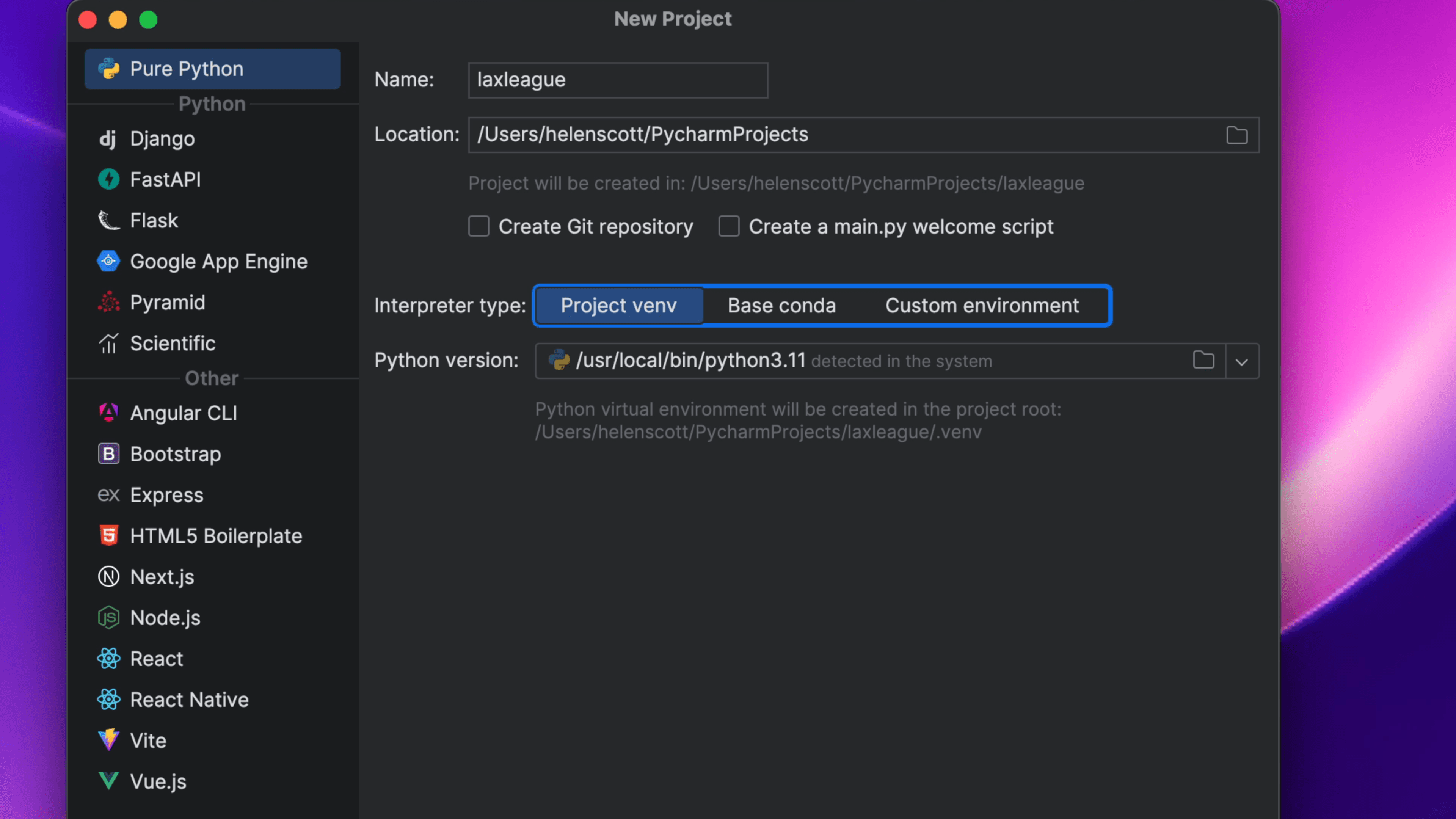The height and width of the screenshot is (819, 1456).
Task: Pick the Vite project icon
Action: [108, 740]
